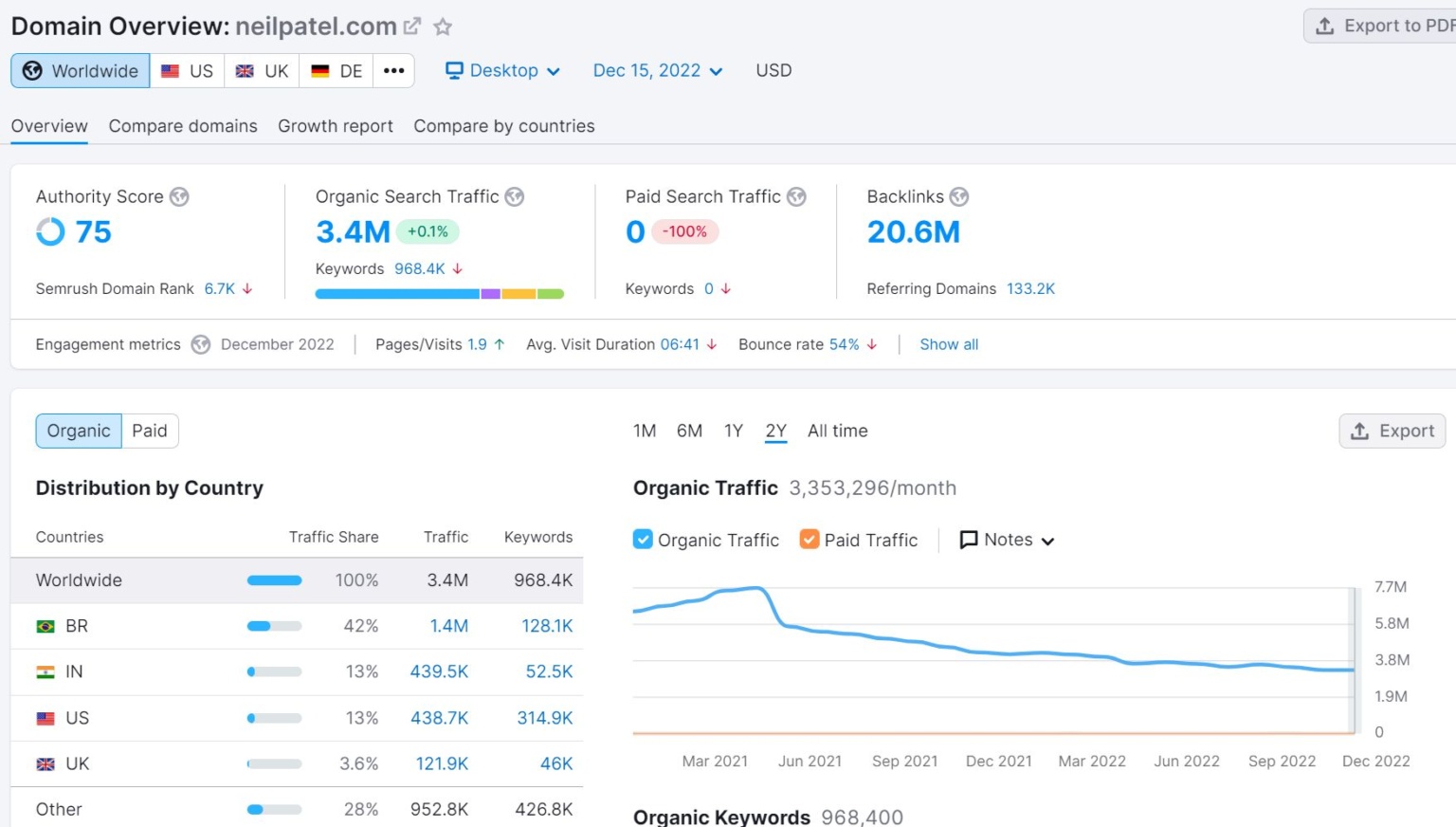Uncheck the Organic Traffic checkbox
The width and height of the screenshot is (1456, 827).
tap(643, 539)
